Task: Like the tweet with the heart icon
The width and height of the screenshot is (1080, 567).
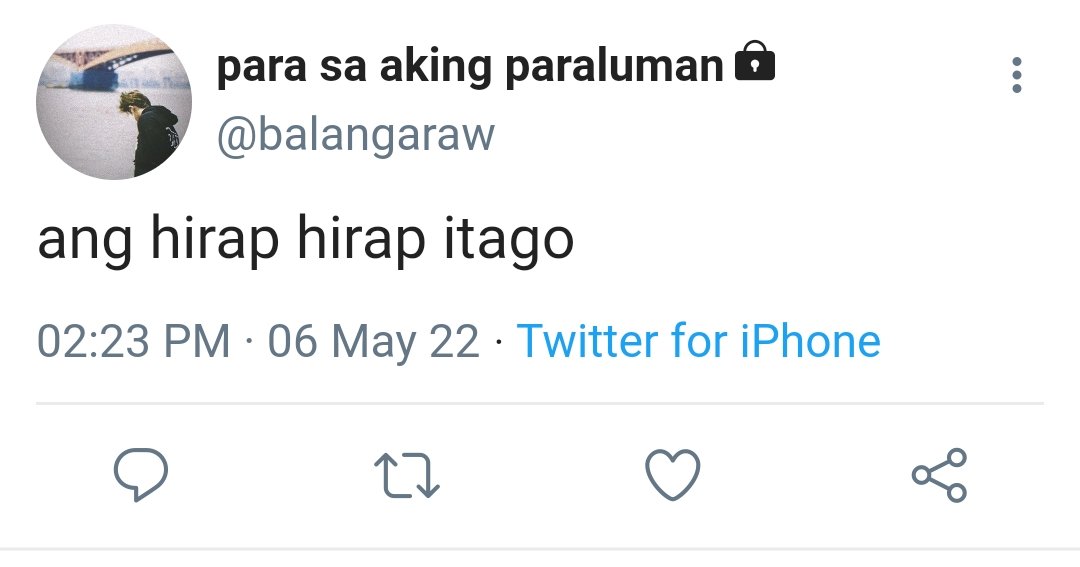Action: 672,475
